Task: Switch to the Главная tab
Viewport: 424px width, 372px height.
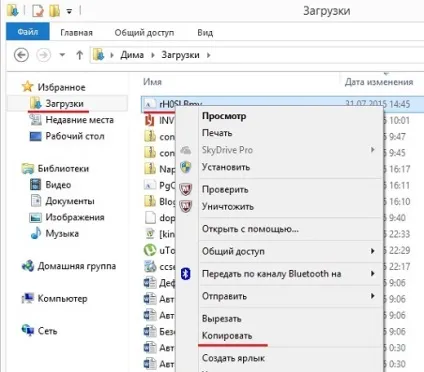Action: coord(76,32)
